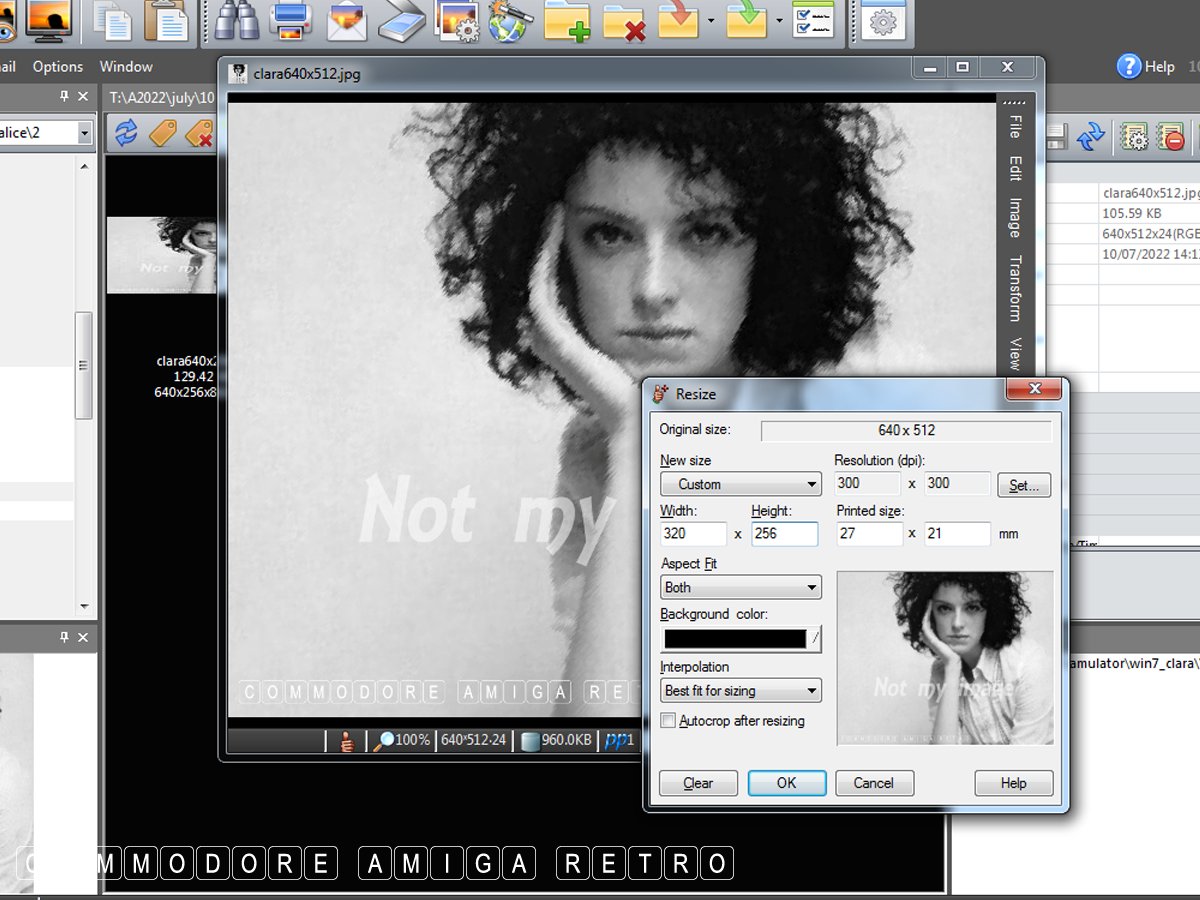
Task: Open the New size Custom dropdown
Action: (740, 484)
